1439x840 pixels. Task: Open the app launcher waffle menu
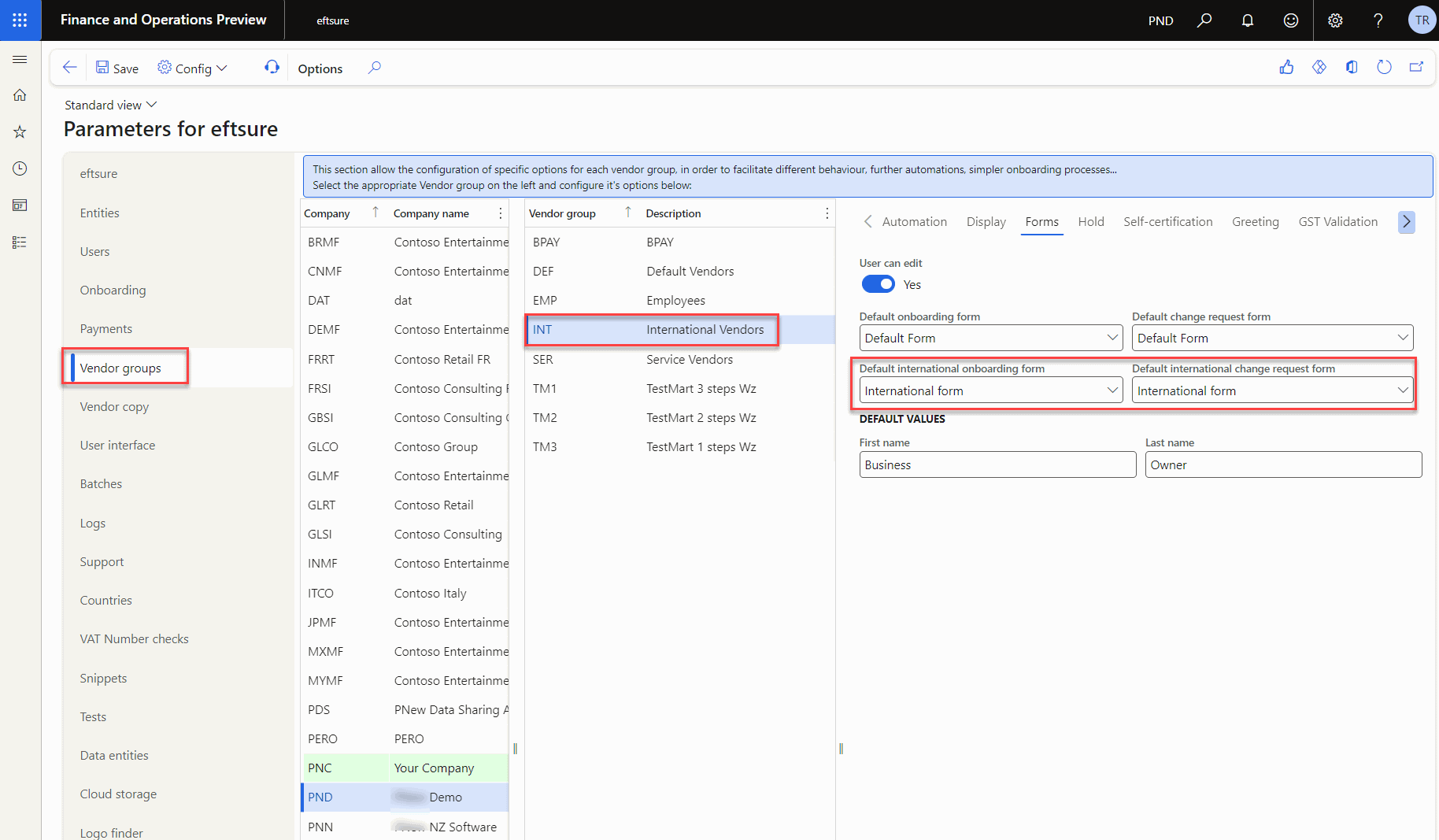tap(20, 20)
